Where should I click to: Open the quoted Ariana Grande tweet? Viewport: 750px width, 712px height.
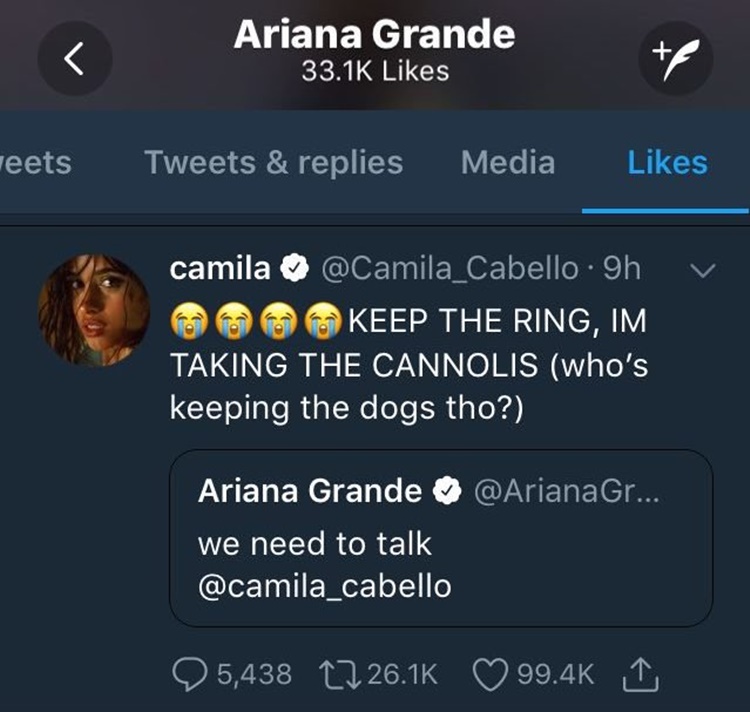(x=440, y=538)
